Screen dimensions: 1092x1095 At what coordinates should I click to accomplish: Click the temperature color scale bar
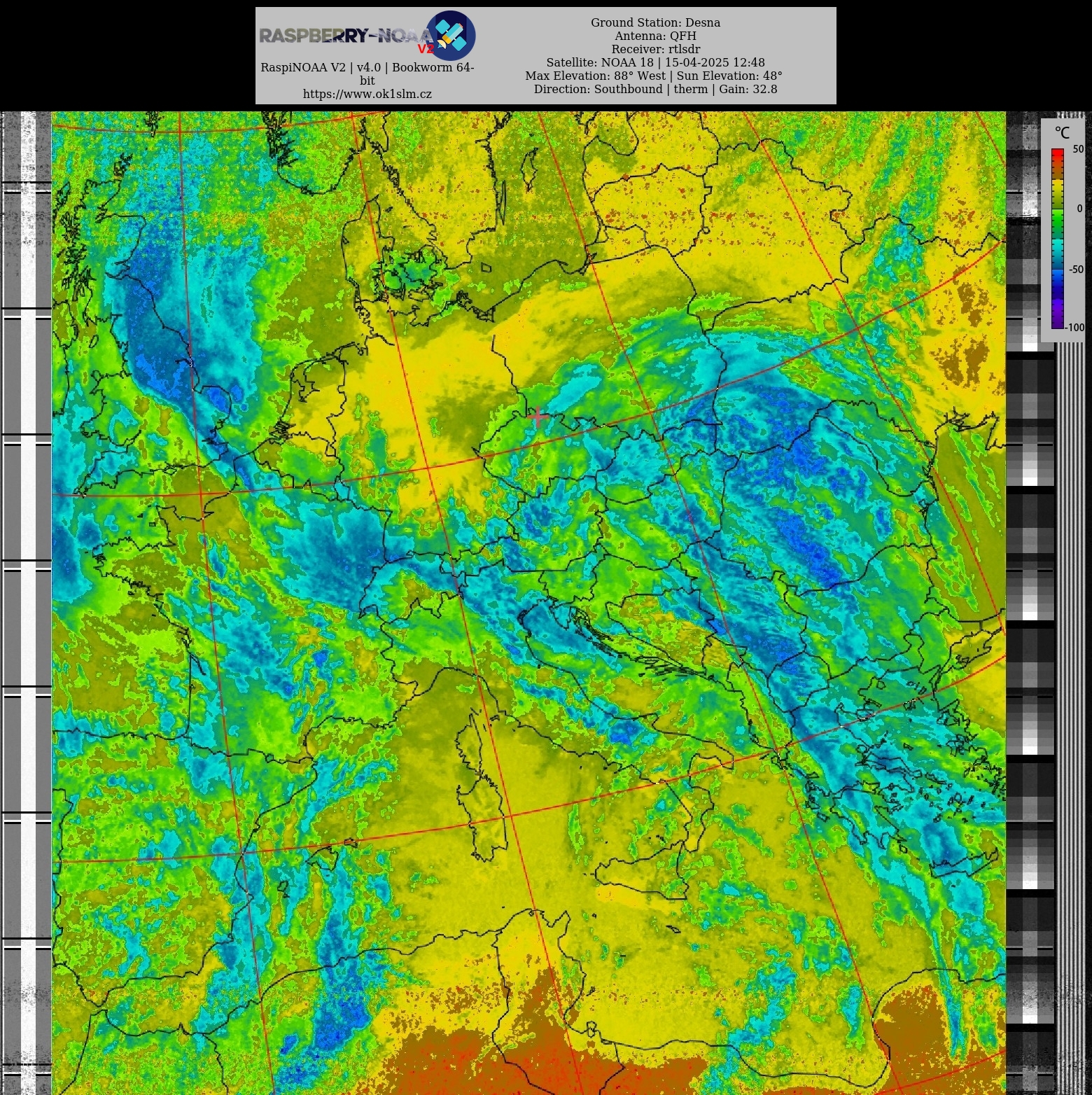[x=1057, y=238]
